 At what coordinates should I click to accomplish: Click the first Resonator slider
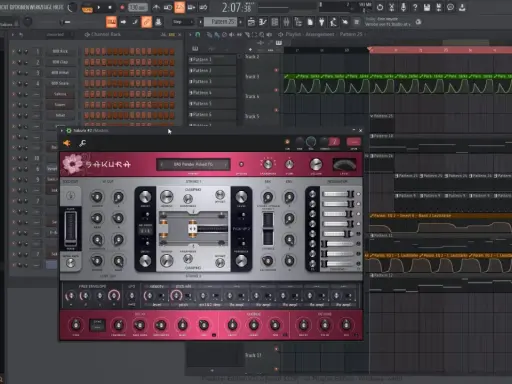[338, 194]
